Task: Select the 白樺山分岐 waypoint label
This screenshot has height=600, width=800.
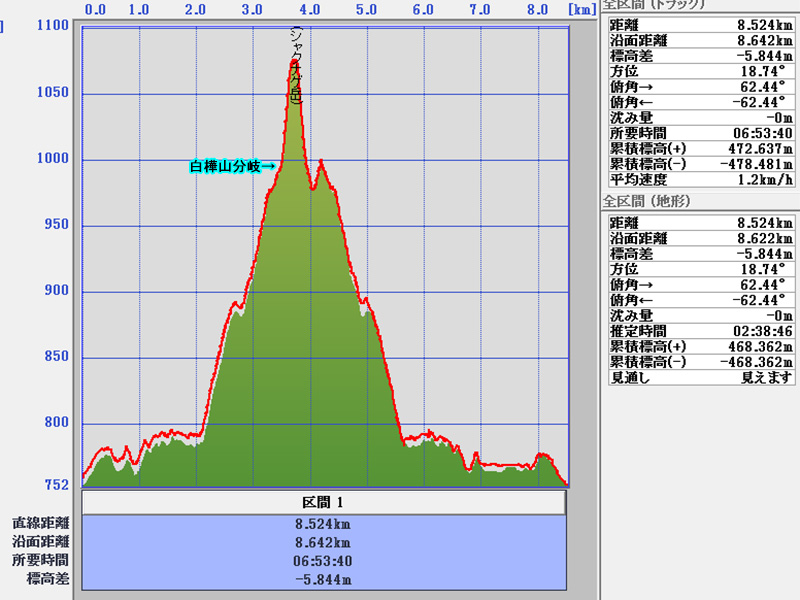Action: tap(232, 166)
